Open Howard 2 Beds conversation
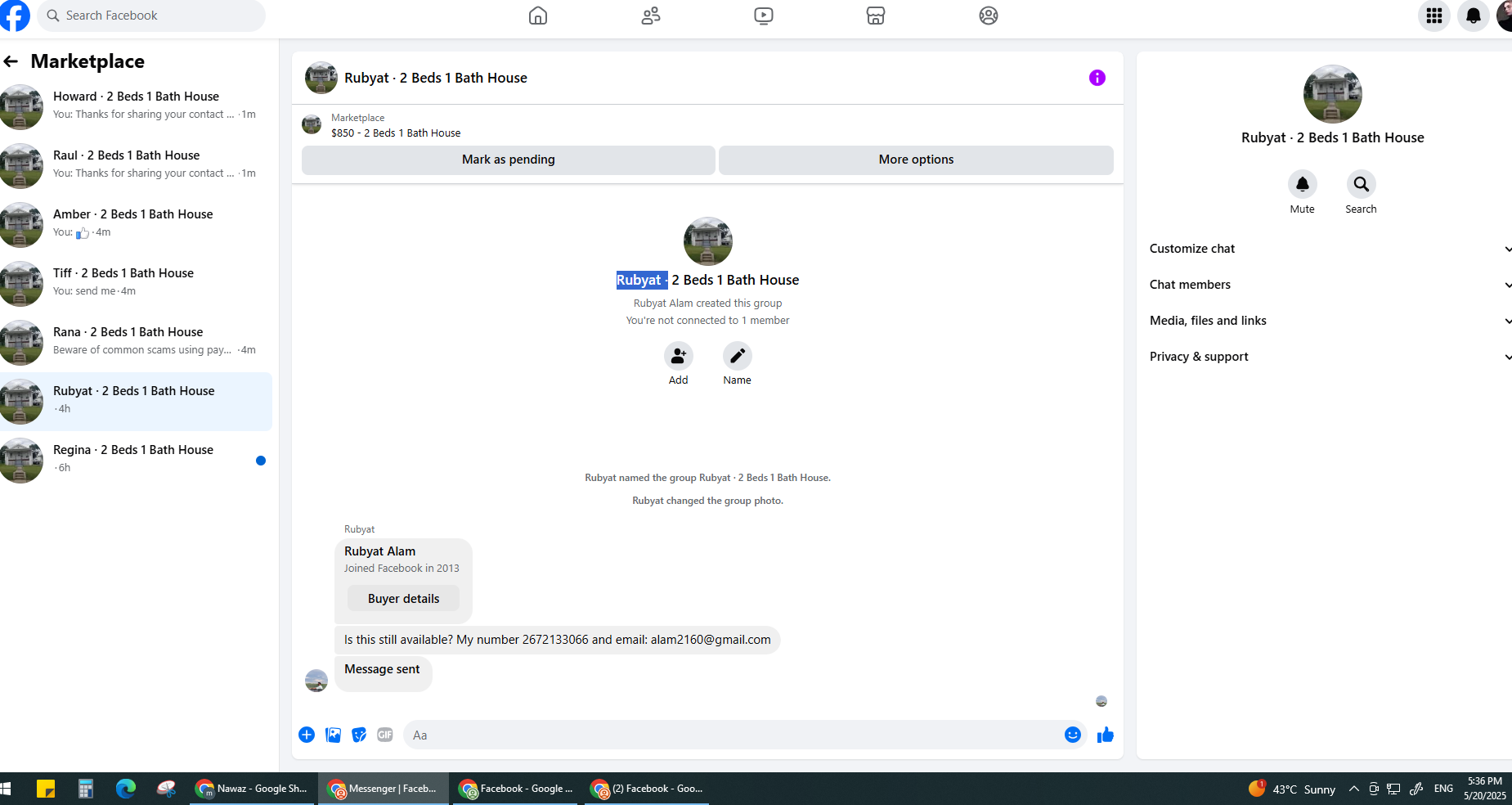The height and width of the screenshot is (805, 1512). pos(136,106)
